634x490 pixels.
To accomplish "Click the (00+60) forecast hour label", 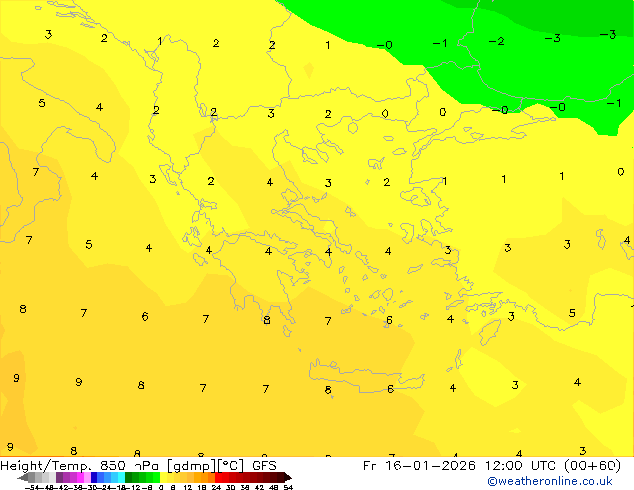I will [592, 466].
